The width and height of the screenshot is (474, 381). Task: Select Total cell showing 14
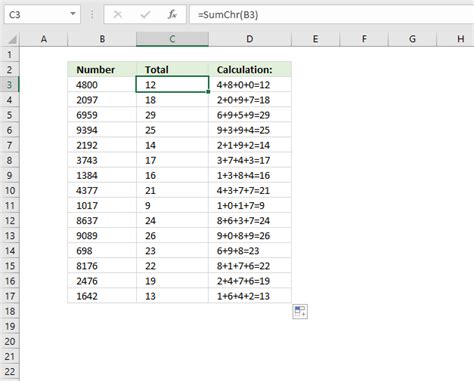tap(172, 145)
